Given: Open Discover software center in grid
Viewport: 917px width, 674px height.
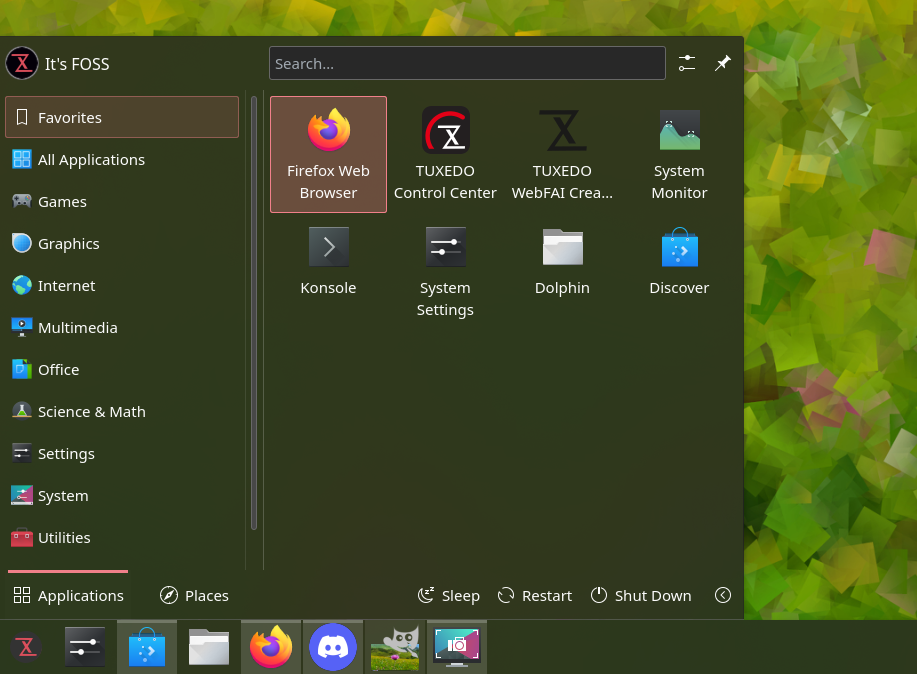Looking at the screenshot, I should [679, 261].
